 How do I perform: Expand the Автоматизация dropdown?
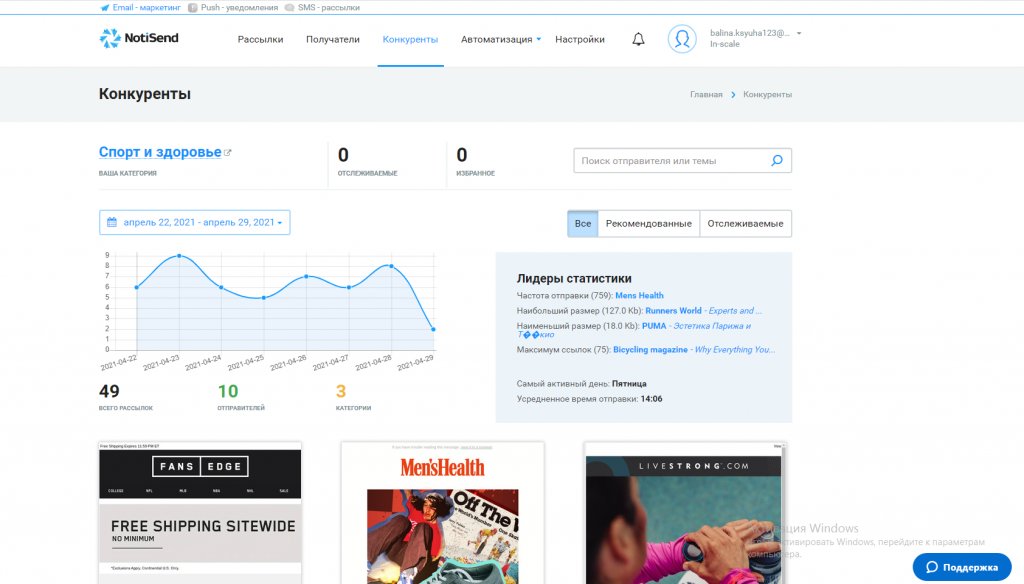(497, 39)
